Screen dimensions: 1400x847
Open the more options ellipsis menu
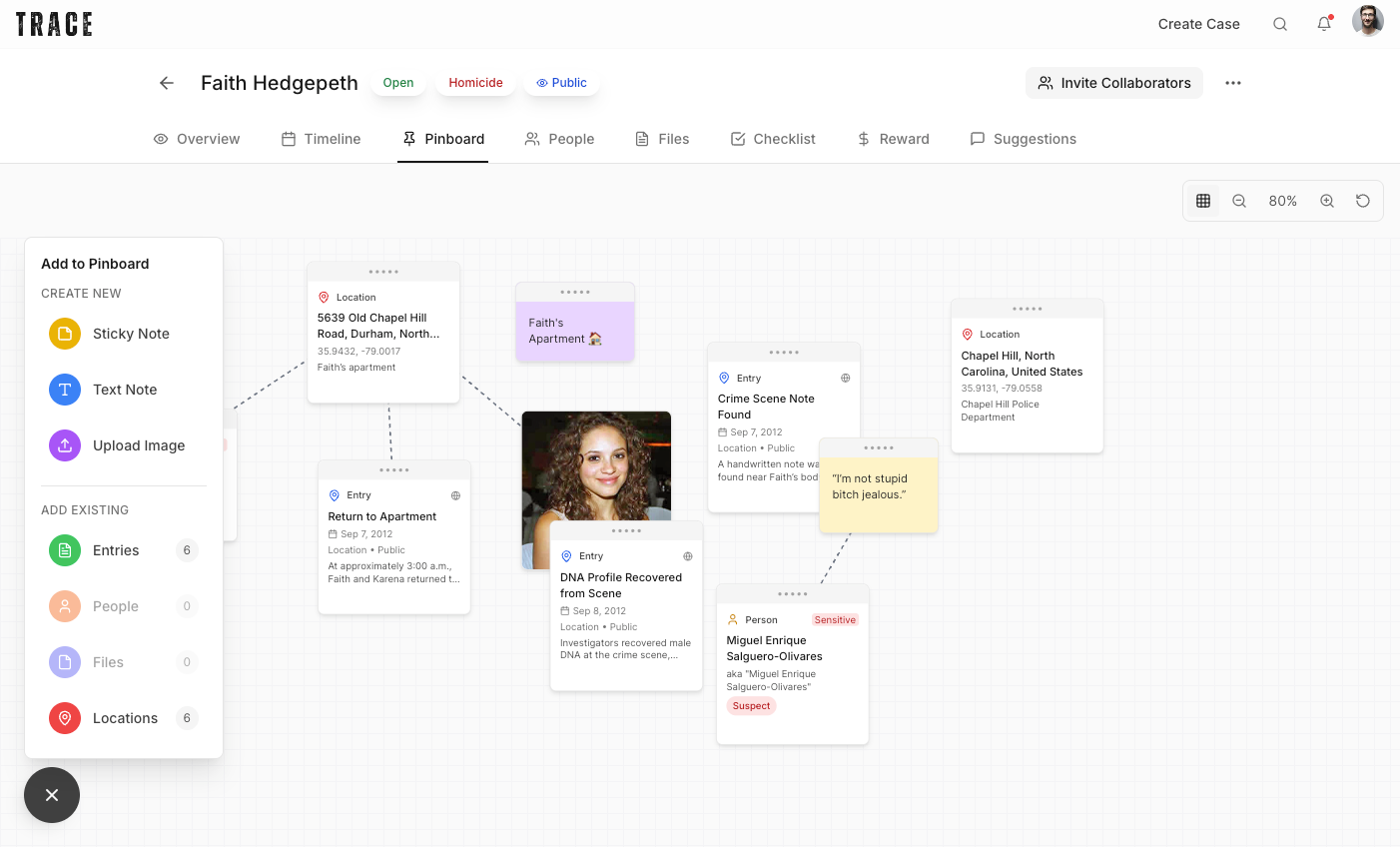[x=1233, y=83]
